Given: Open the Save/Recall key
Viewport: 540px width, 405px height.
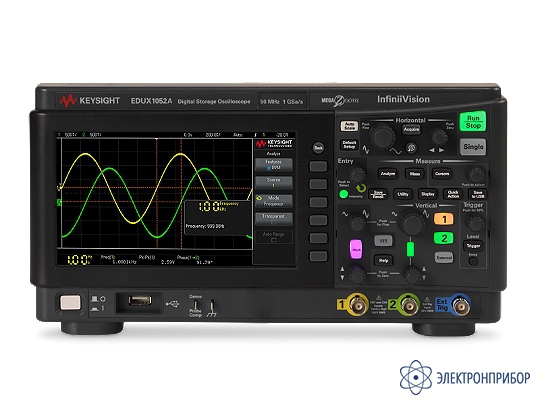Looking at the screenshot, I should click(x=378, y=195).
